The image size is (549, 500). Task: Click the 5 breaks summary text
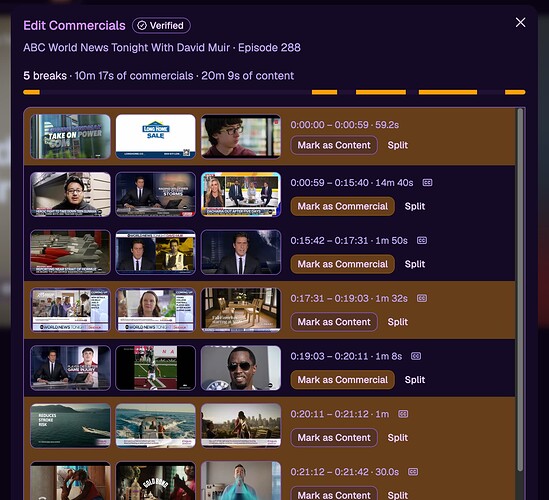pyautogui.click(x=45, y=76)
